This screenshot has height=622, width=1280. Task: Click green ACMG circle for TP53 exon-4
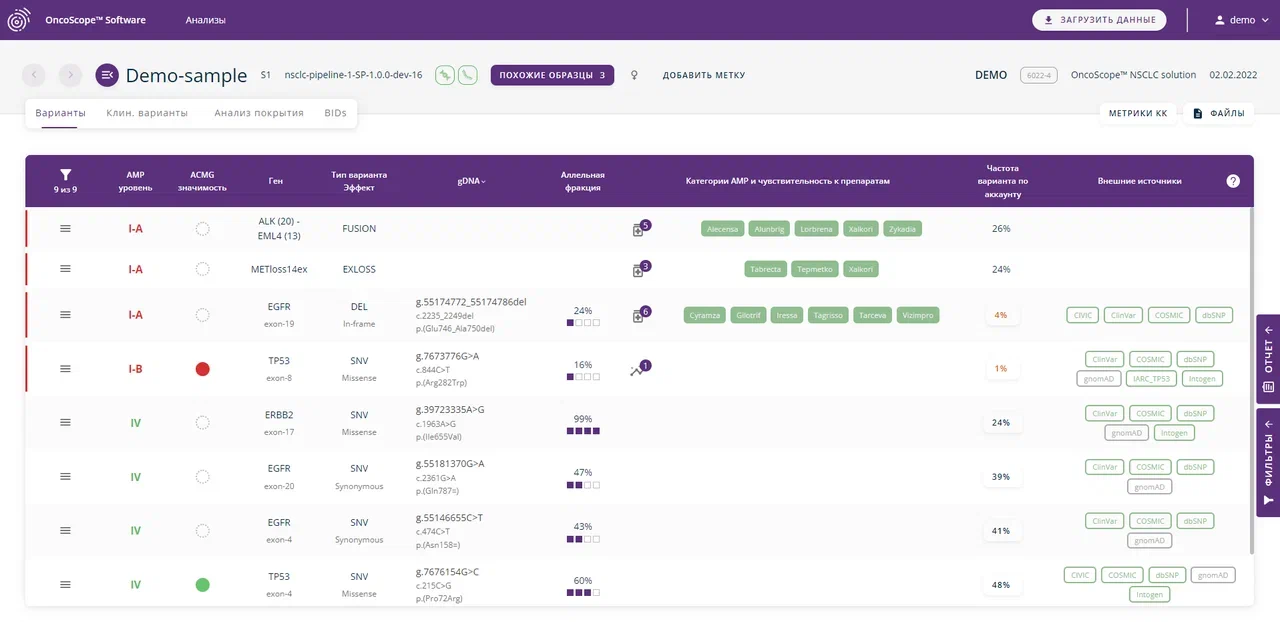[203, 584]
